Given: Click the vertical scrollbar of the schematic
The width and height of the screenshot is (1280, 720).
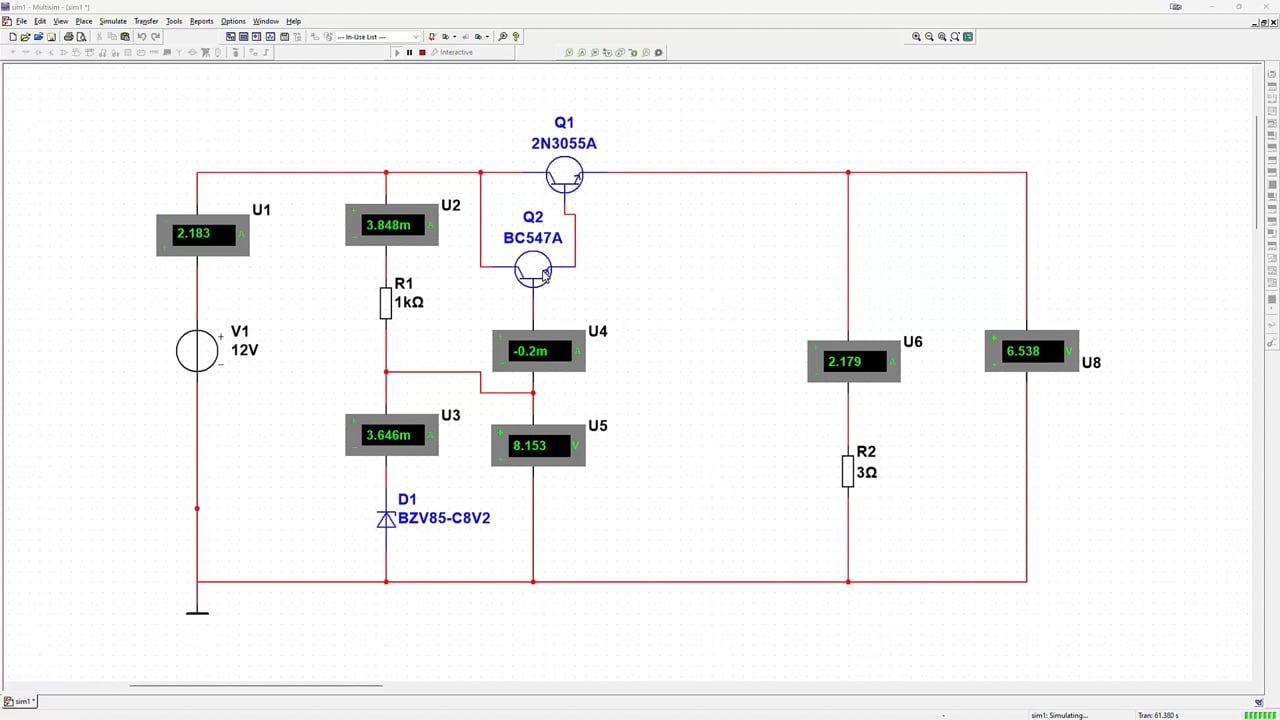Looking at the screenshot, I should coord(1258,172).
